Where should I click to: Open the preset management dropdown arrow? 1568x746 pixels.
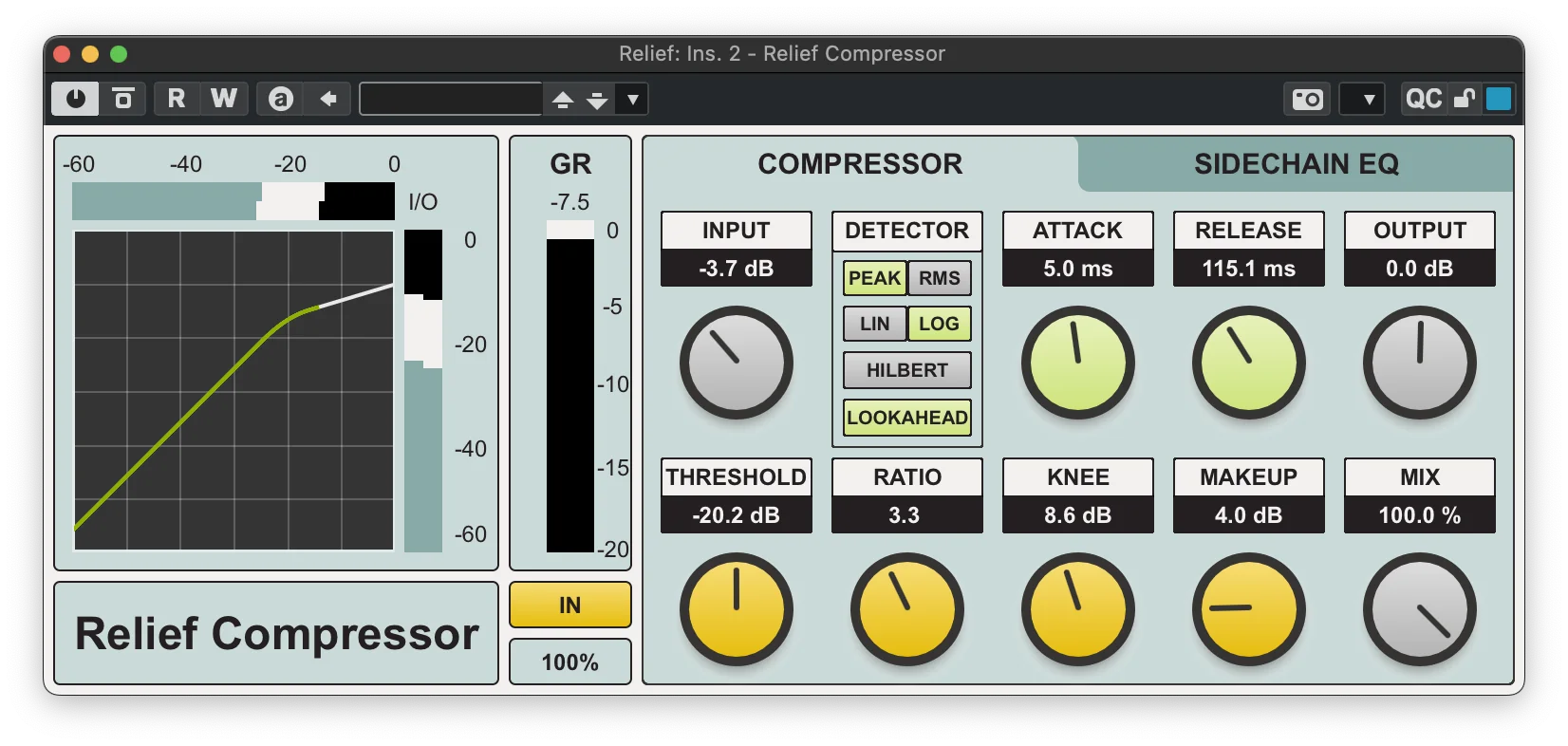[x=632, y=99]
